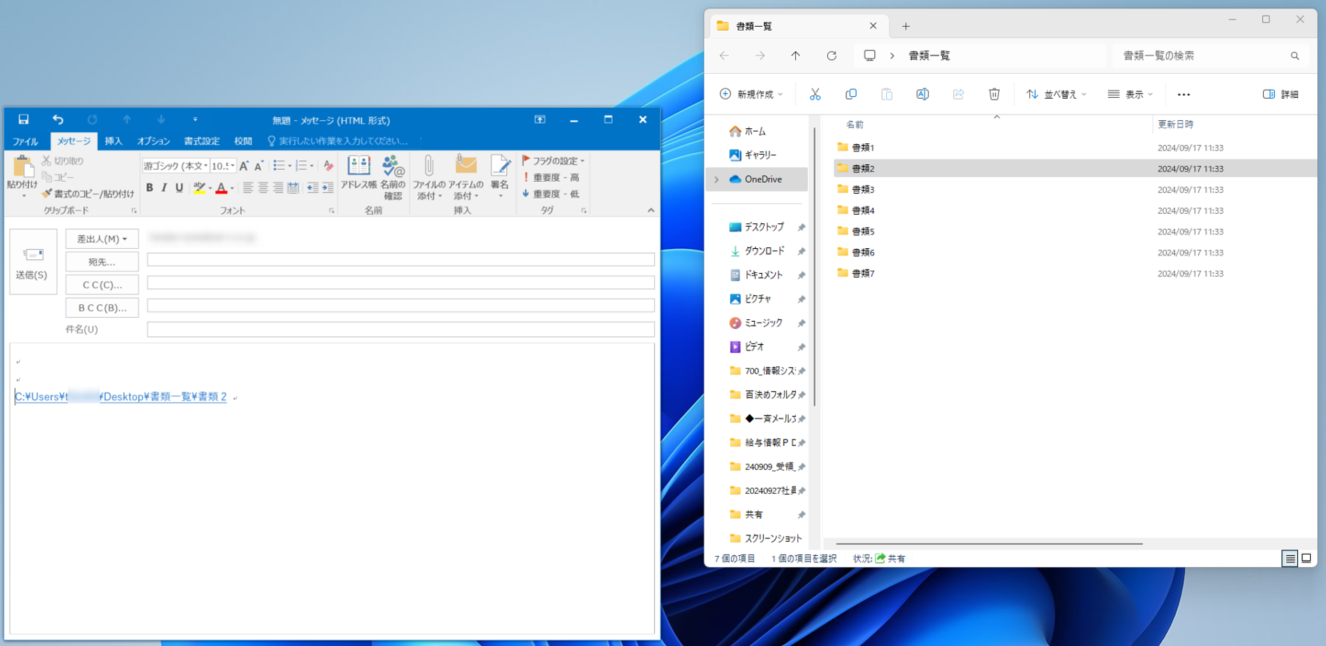Viewport: 1326px width, 646px height.
Task: Click the Delete trash icon in Explorer
Action: point(994,94)
